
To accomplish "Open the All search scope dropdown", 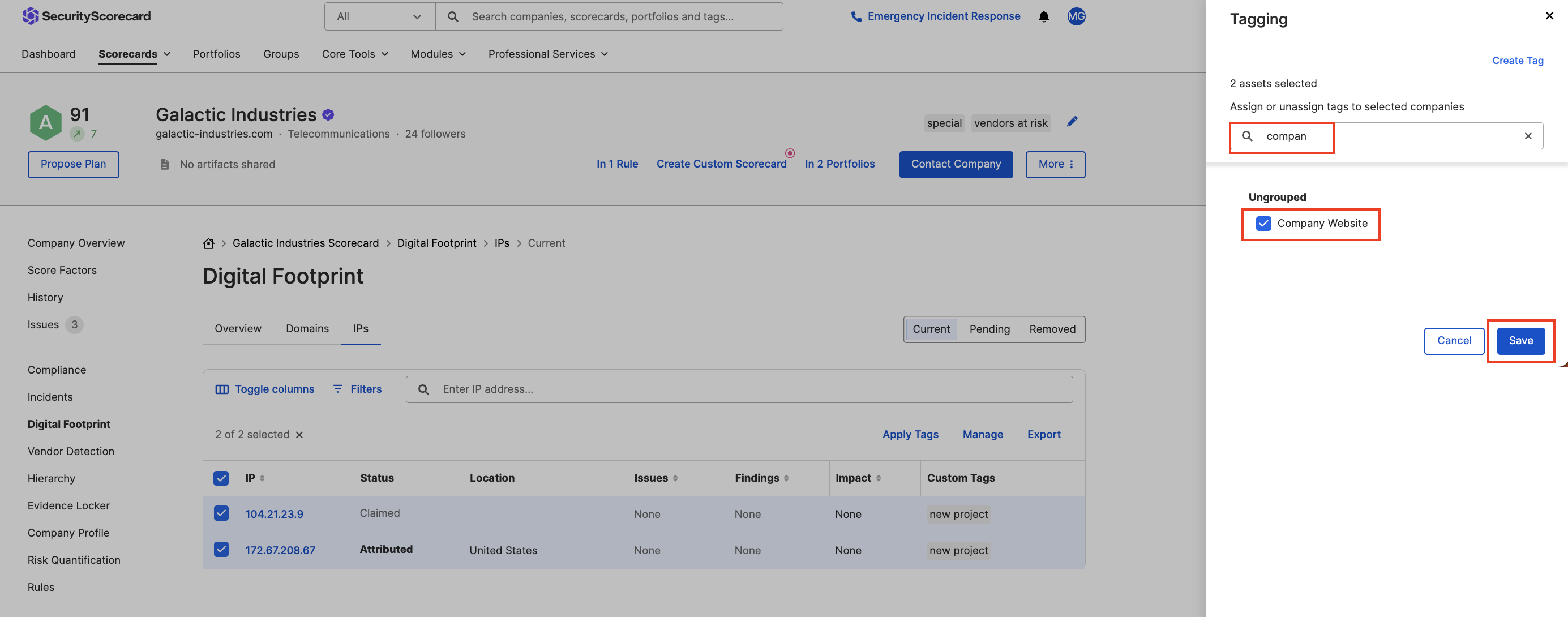I will coord(380,16).
